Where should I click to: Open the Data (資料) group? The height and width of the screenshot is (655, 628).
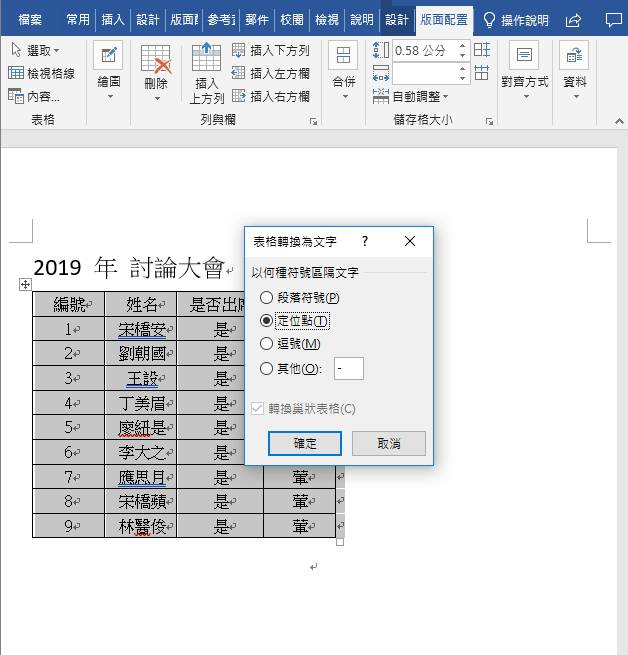[575, 70]
